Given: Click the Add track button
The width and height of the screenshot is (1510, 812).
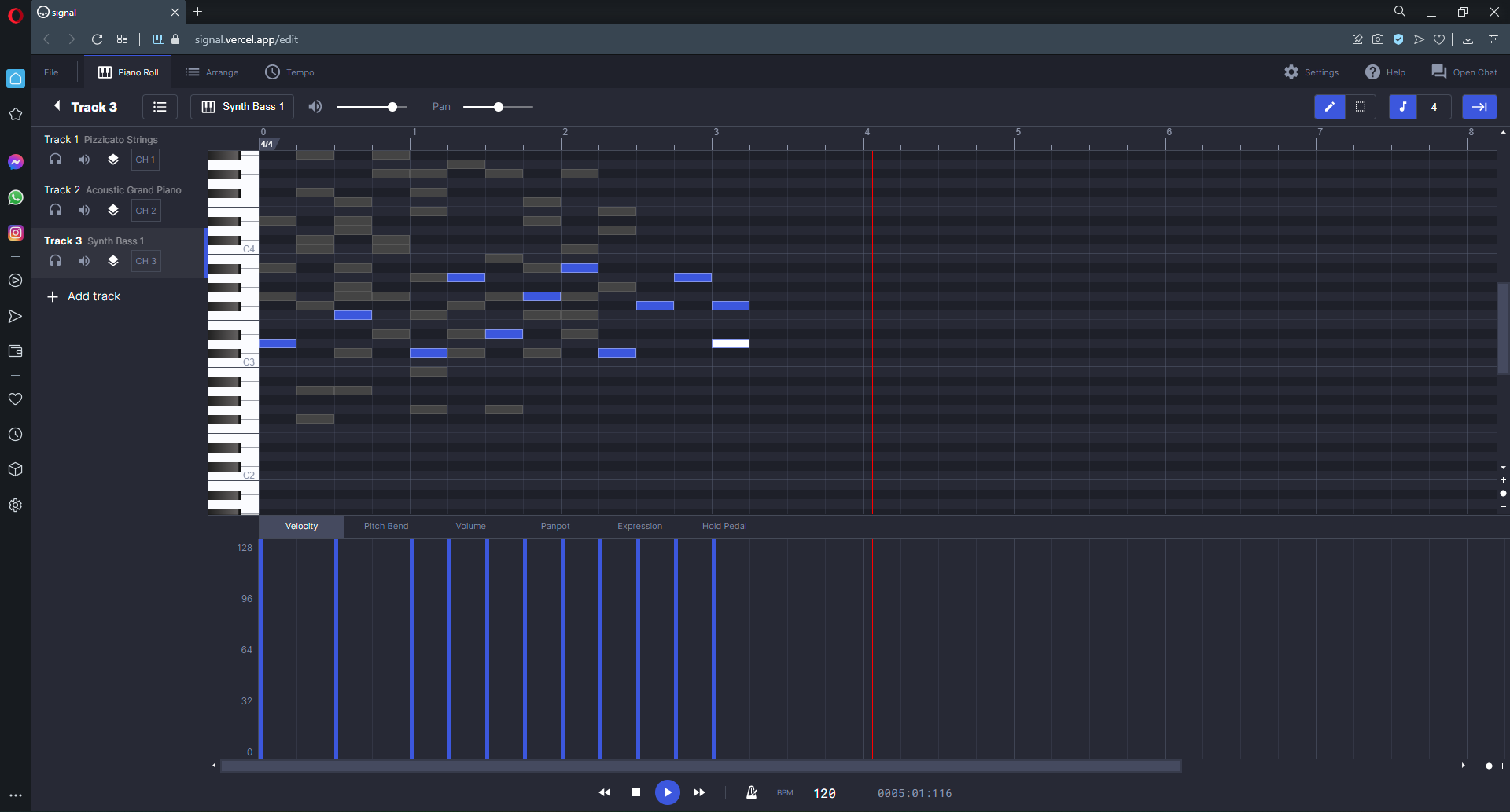Looking at the screenshot, I should (84, 296).
